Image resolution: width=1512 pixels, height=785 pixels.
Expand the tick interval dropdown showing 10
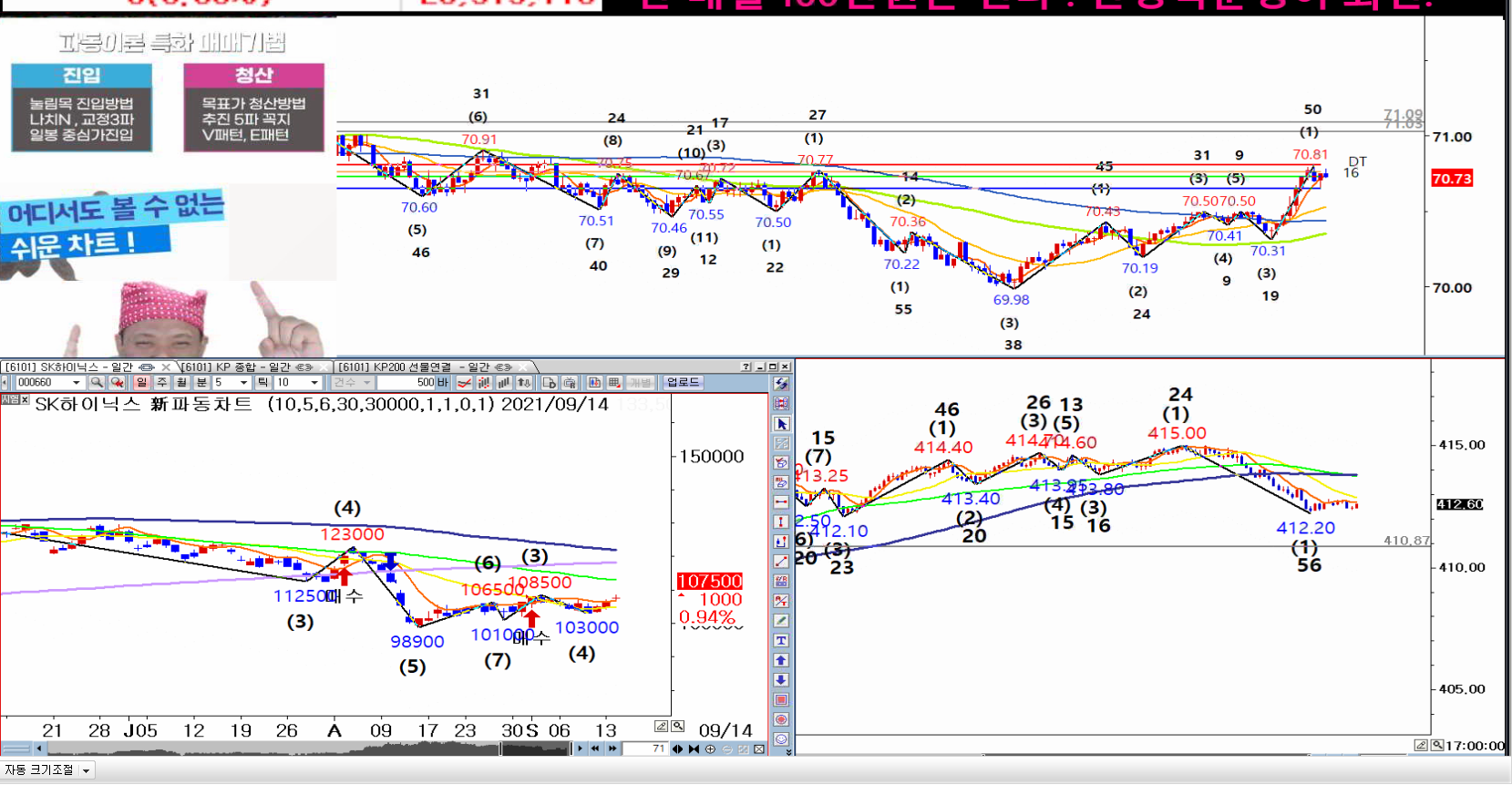[314, 383]
